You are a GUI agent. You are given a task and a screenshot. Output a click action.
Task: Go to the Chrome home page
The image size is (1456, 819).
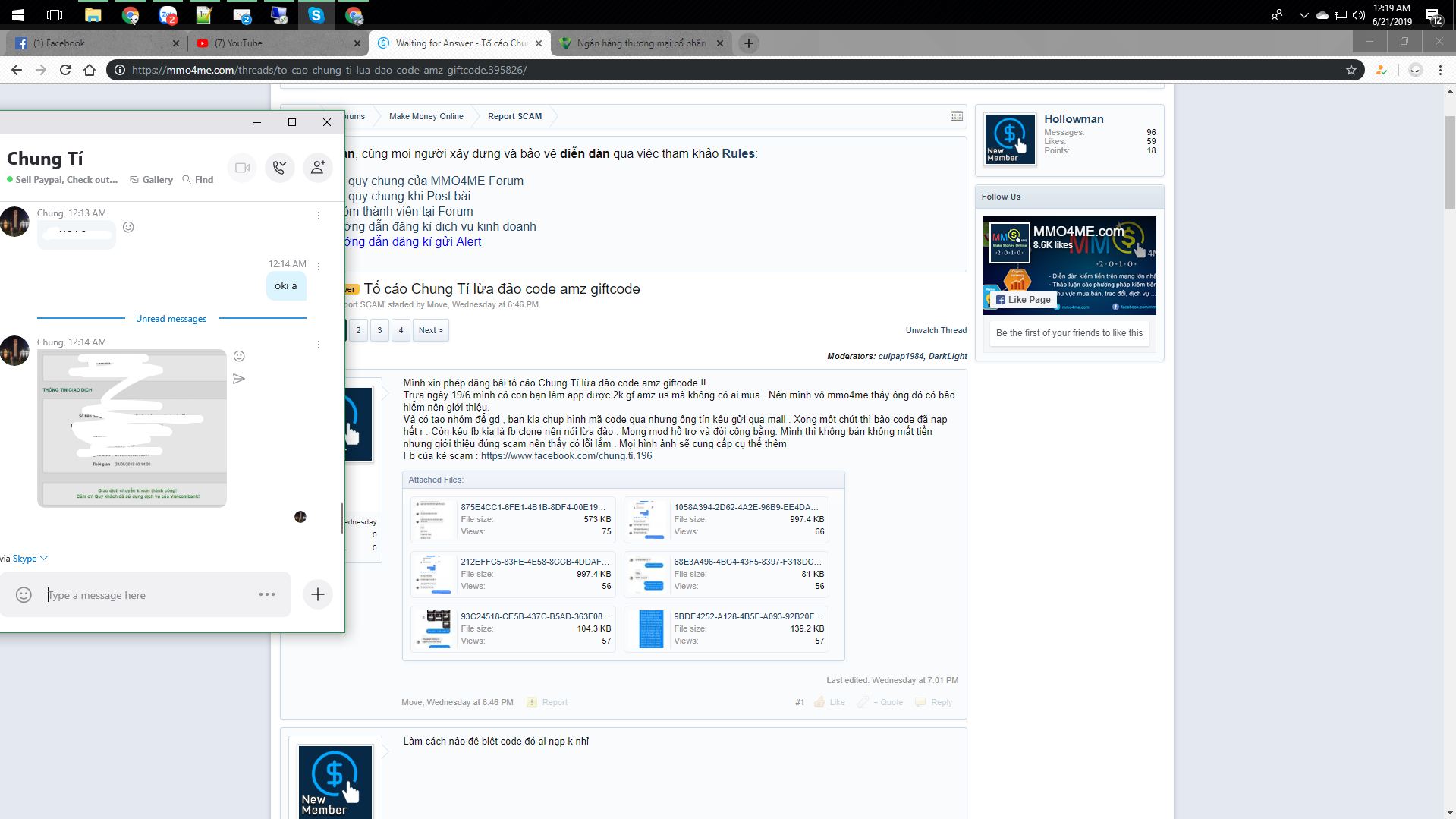click(90, 70)
